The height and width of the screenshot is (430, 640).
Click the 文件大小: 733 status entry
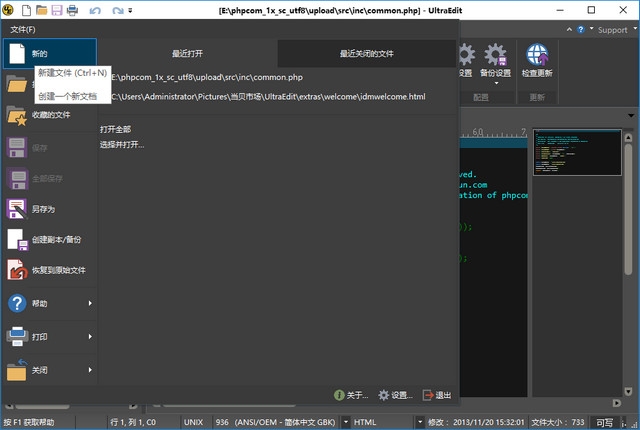[x=558, y=422]
